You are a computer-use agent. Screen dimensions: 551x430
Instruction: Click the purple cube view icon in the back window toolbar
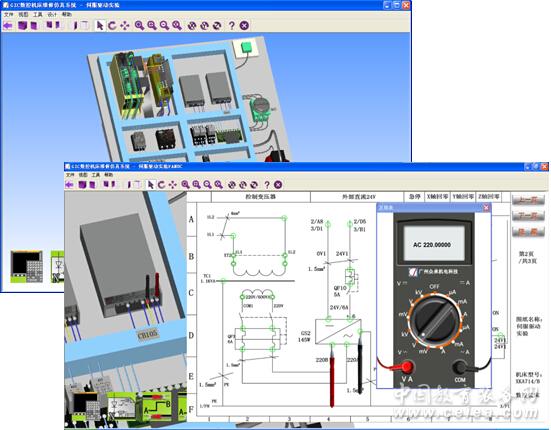(x=22, y=25)
